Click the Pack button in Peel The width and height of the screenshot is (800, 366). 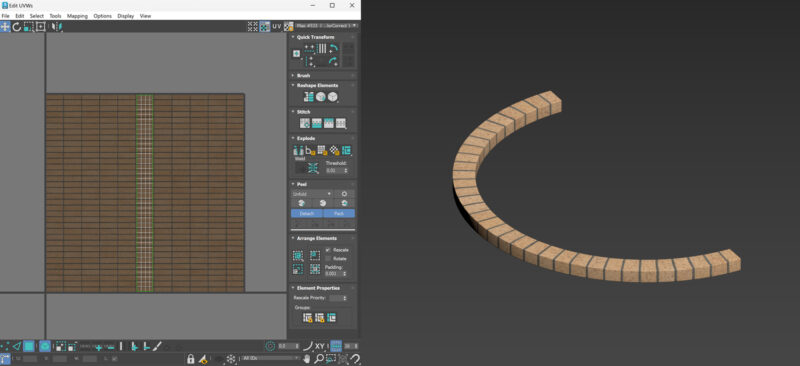click(339, 213)
